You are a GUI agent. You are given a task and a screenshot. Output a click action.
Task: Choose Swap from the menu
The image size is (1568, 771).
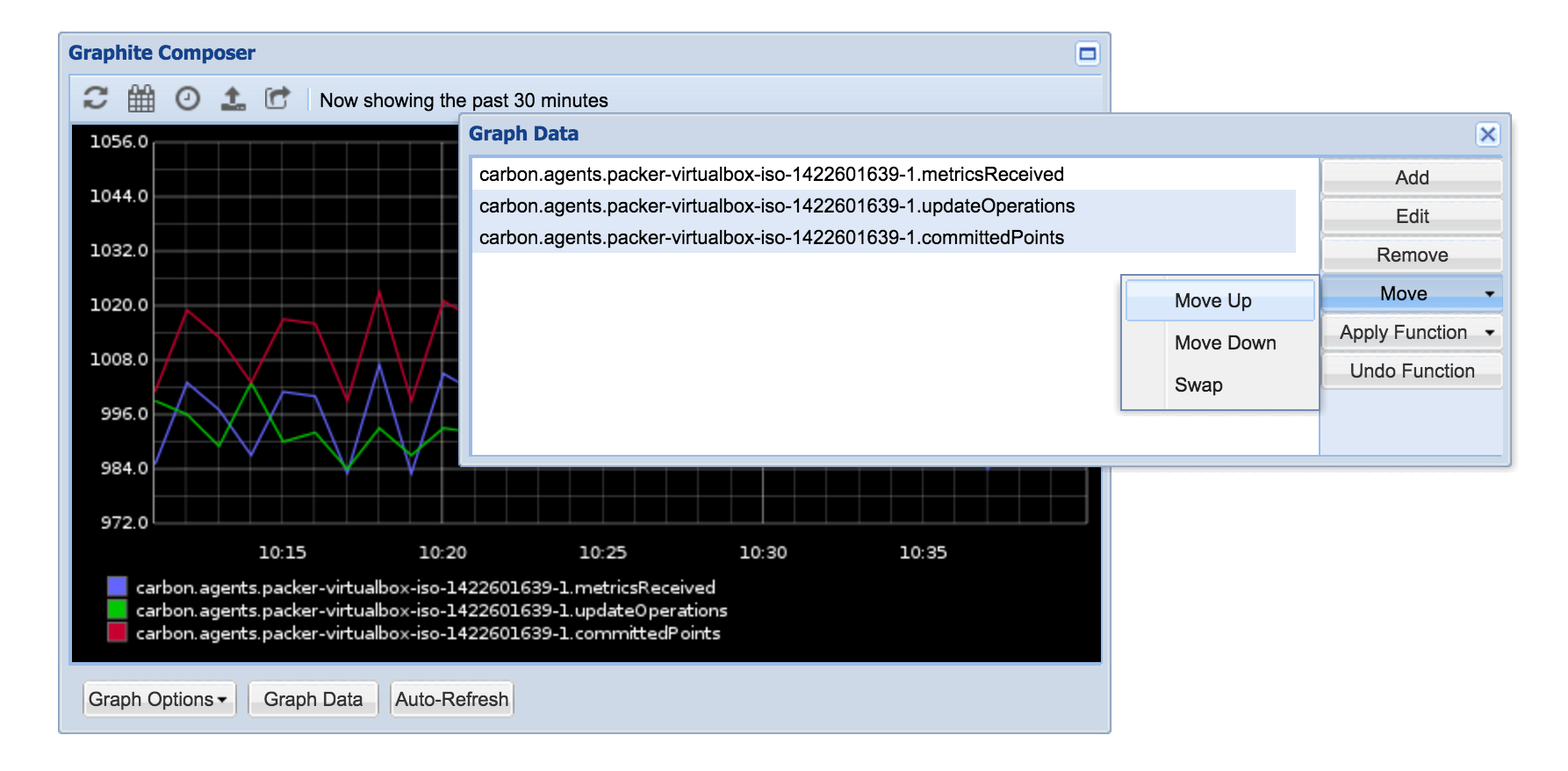(x=1220, y=385)
